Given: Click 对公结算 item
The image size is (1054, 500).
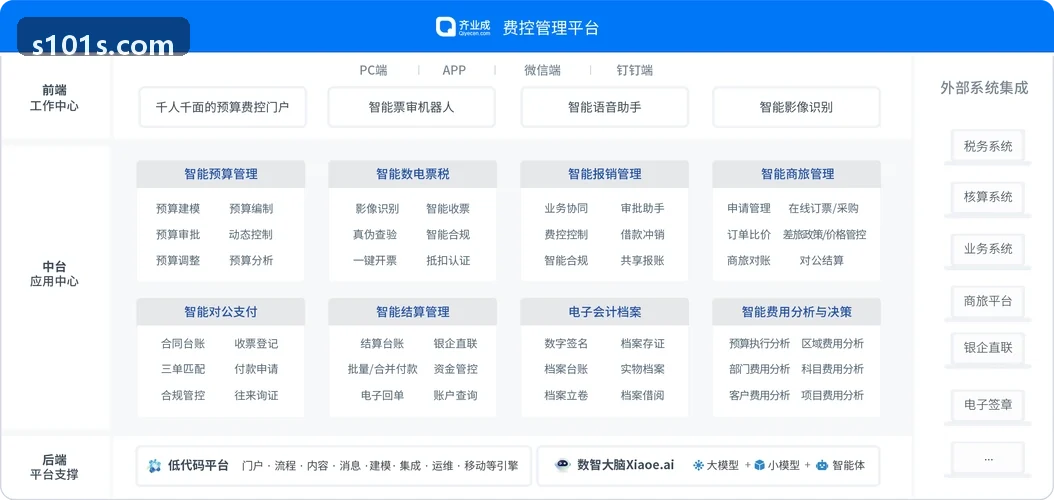Looking at the screenshot, I should tap(821, 260).
